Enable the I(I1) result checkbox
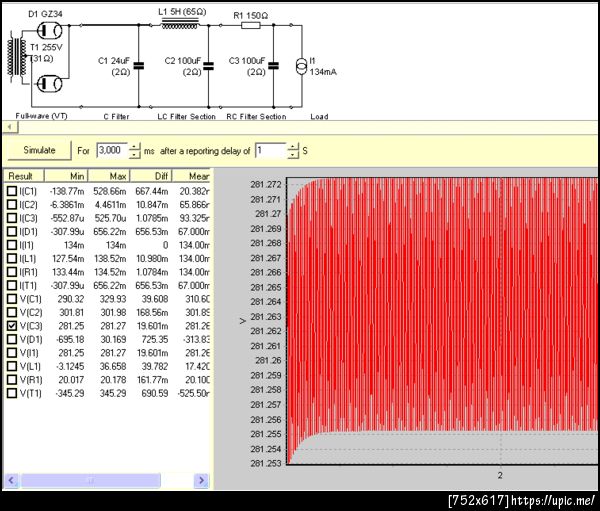Image resolution: width=600 pixels, height=511 pixels. [12, 245]
